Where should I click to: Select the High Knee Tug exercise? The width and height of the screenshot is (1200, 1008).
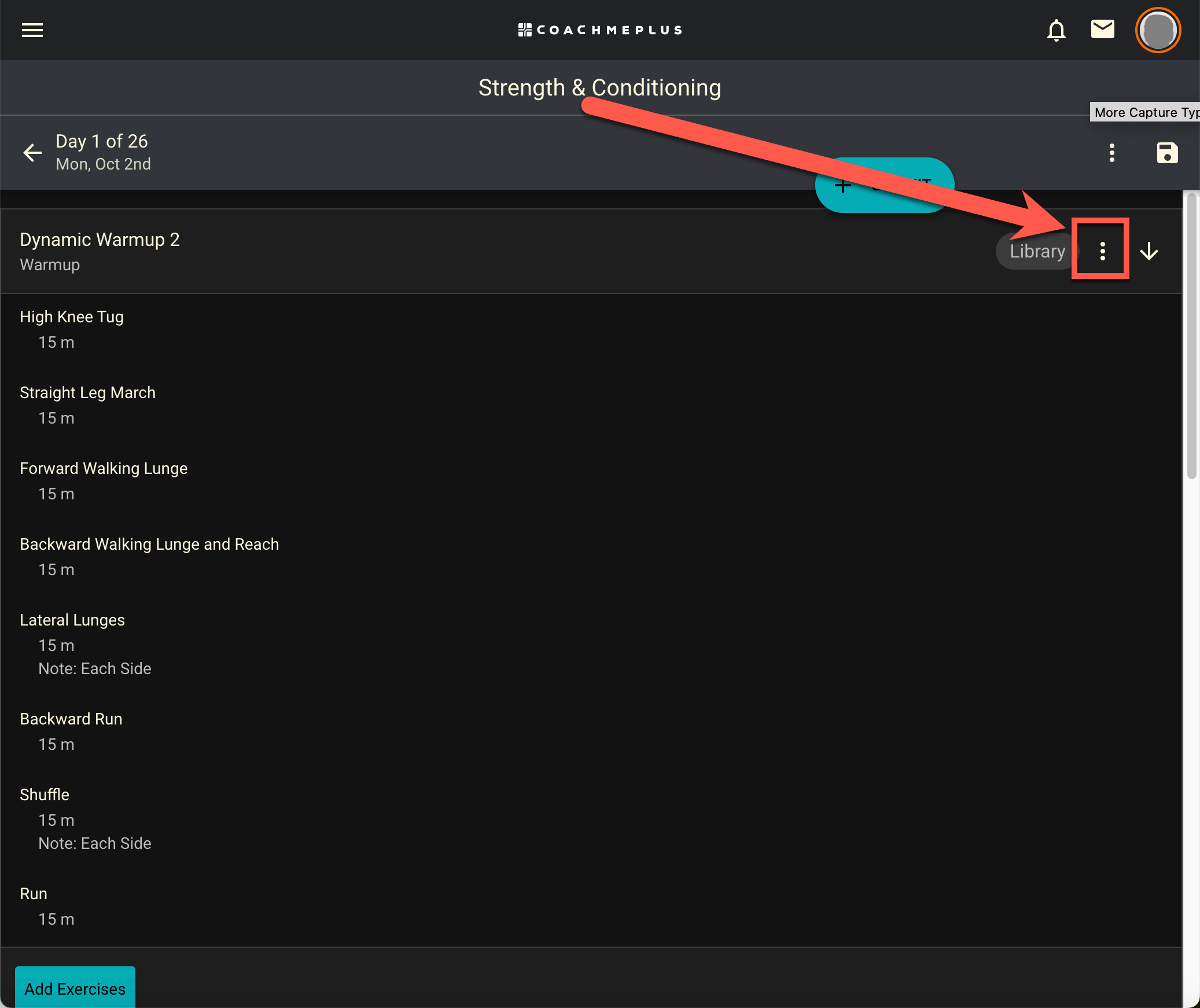tap(72, 317)
